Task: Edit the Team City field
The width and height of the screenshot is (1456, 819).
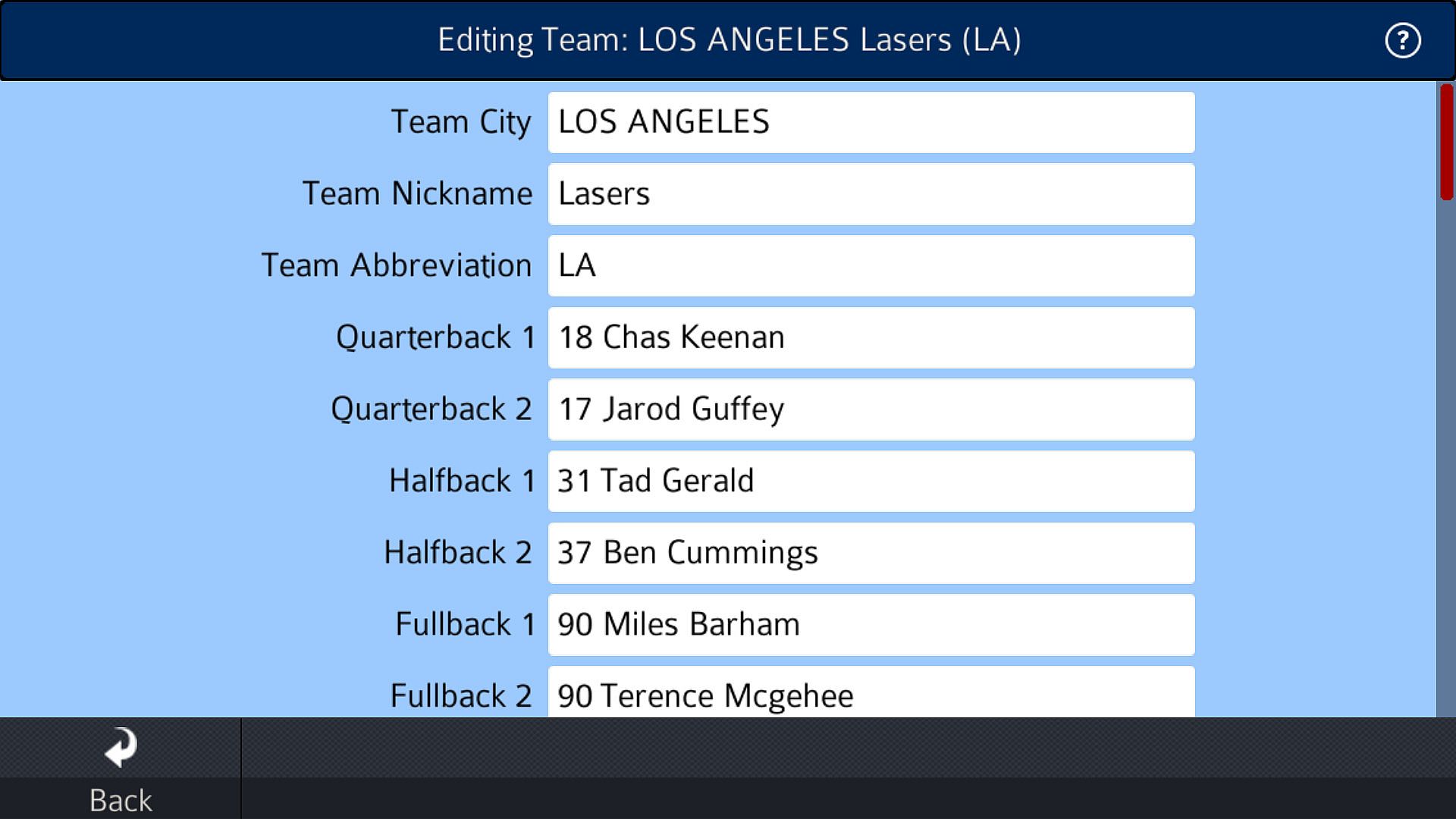Action: pos(871,122)
